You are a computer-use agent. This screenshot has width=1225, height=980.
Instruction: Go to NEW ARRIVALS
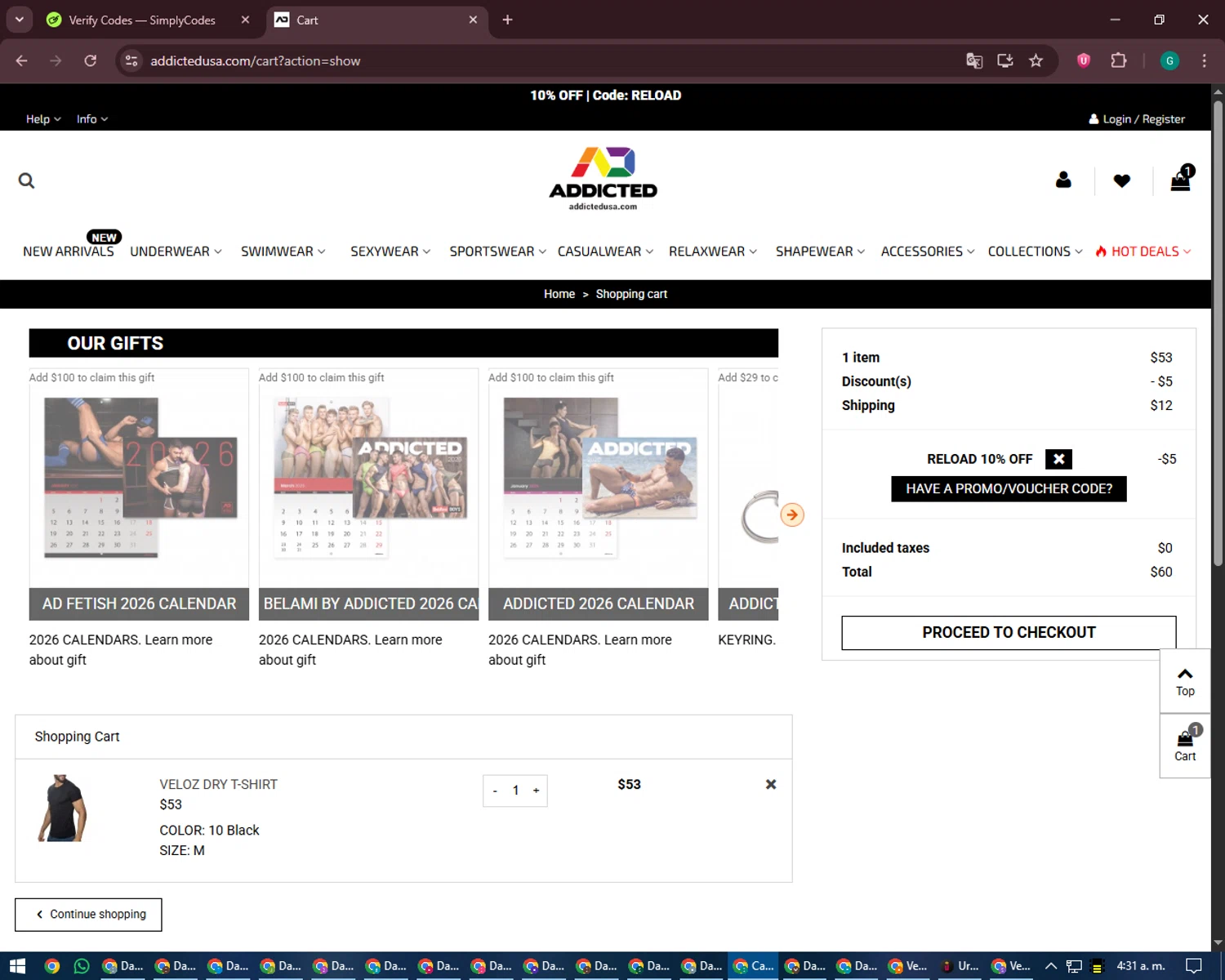[69, 252]
